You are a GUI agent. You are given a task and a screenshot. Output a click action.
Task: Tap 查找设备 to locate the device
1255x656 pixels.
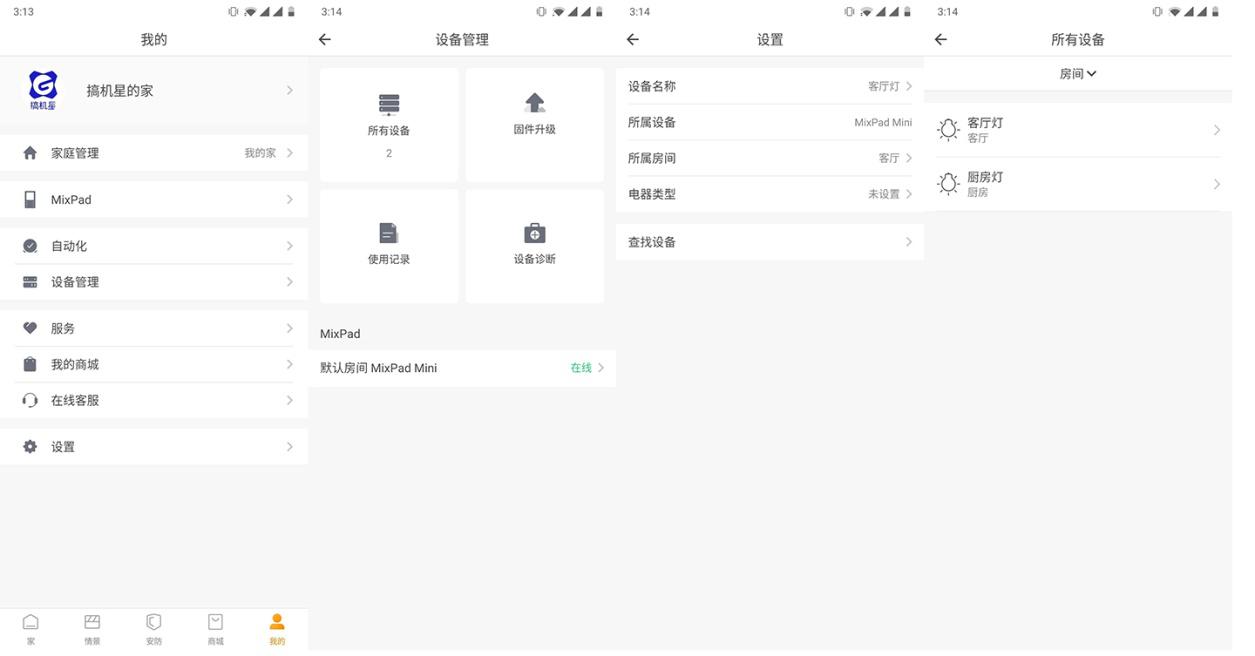(768, 241)
